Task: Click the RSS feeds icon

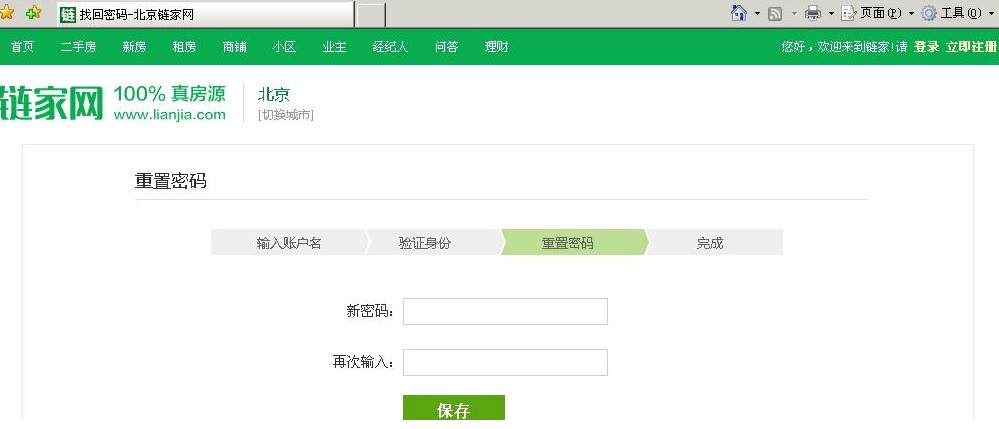Action: [775, 13]
